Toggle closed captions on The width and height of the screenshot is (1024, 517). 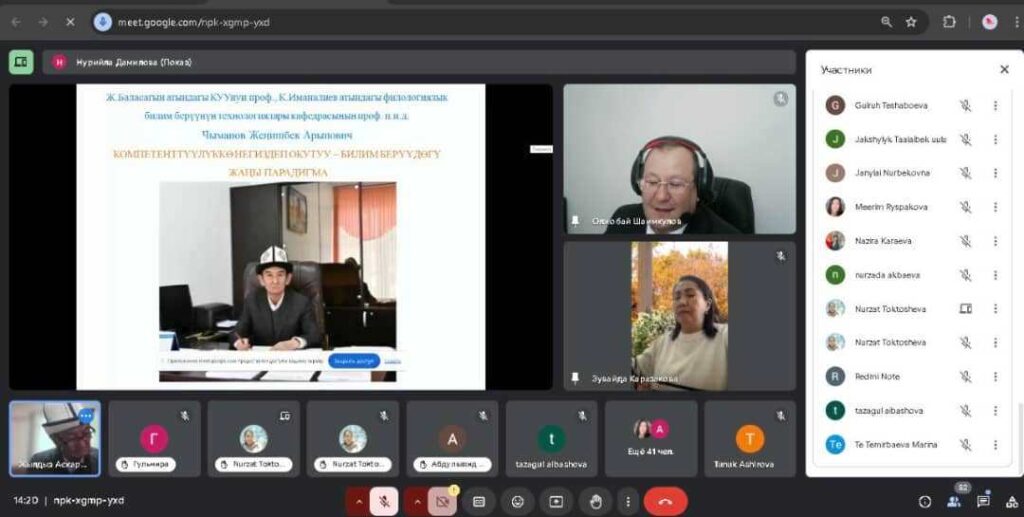coord(479,501)
